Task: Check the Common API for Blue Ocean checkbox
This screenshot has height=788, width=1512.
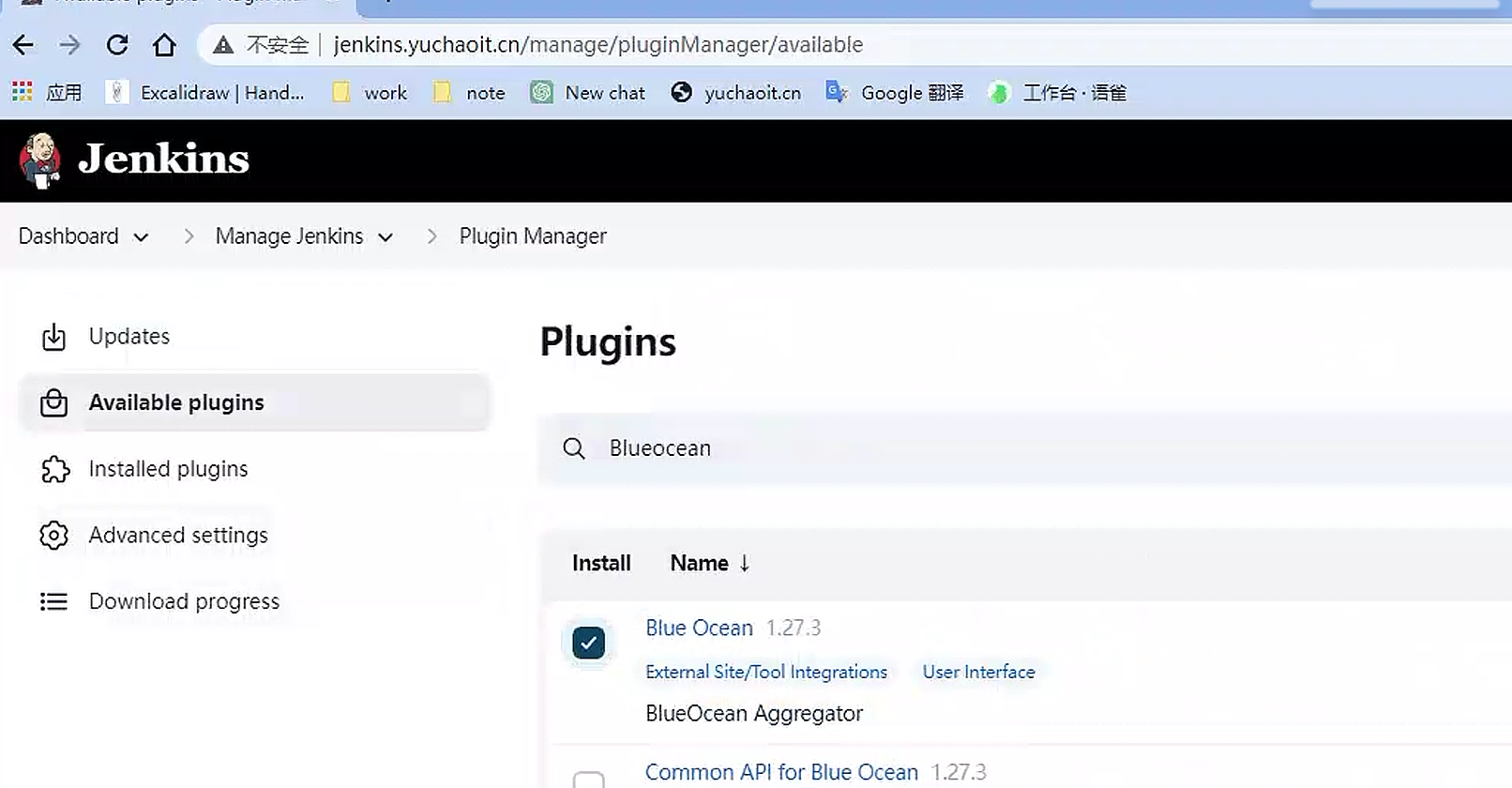Action: (x=588, y=780)
